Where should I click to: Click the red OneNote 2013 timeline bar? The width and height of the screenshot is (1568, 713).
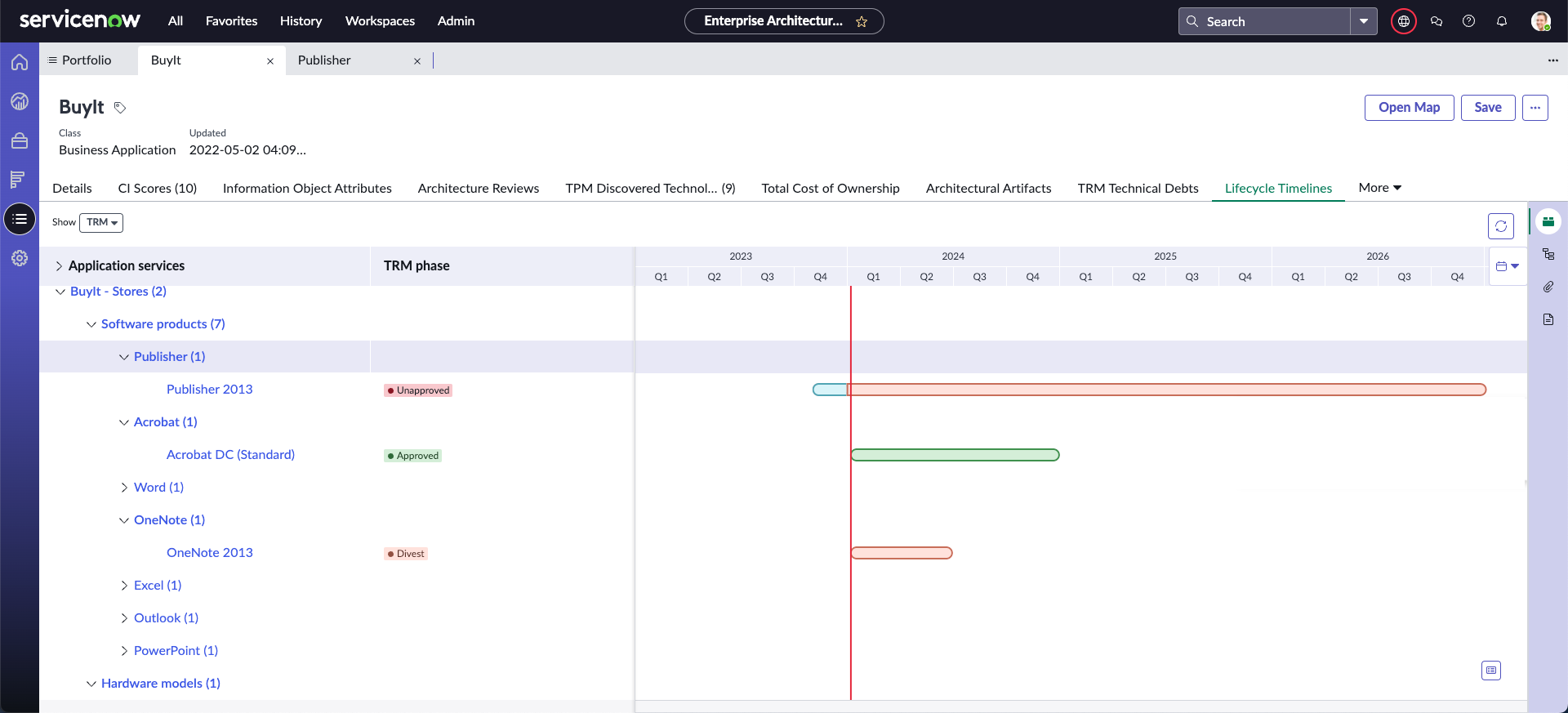tap(902, 553)
